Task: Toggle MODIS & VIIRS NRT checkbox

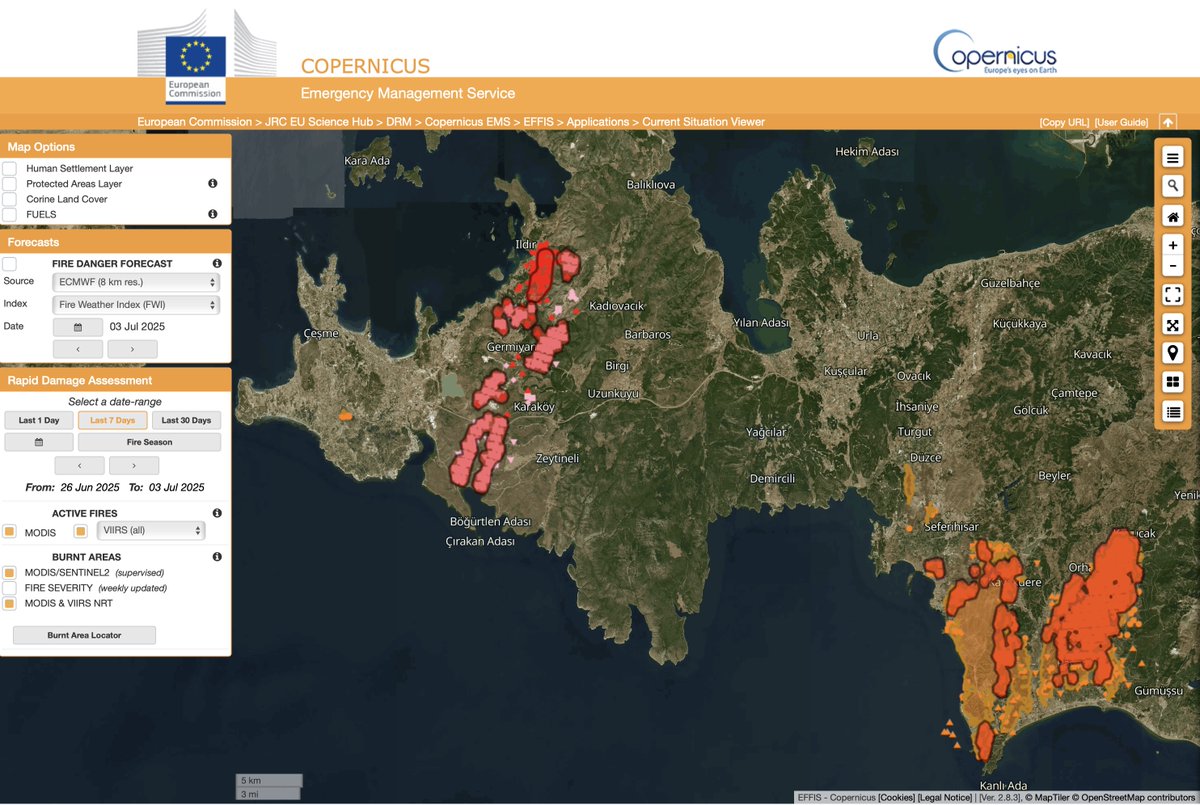Action: click(x=9, y=604)
